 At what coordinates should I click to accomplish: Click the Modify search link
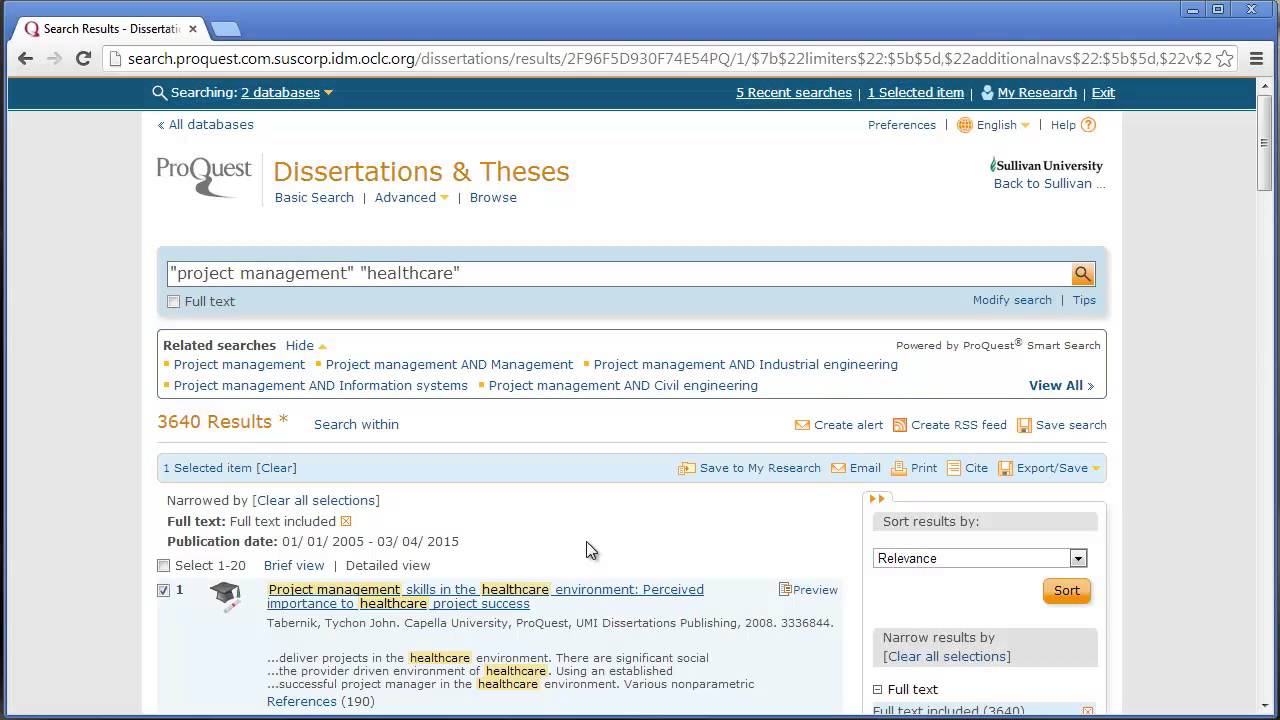(1012, 300)
